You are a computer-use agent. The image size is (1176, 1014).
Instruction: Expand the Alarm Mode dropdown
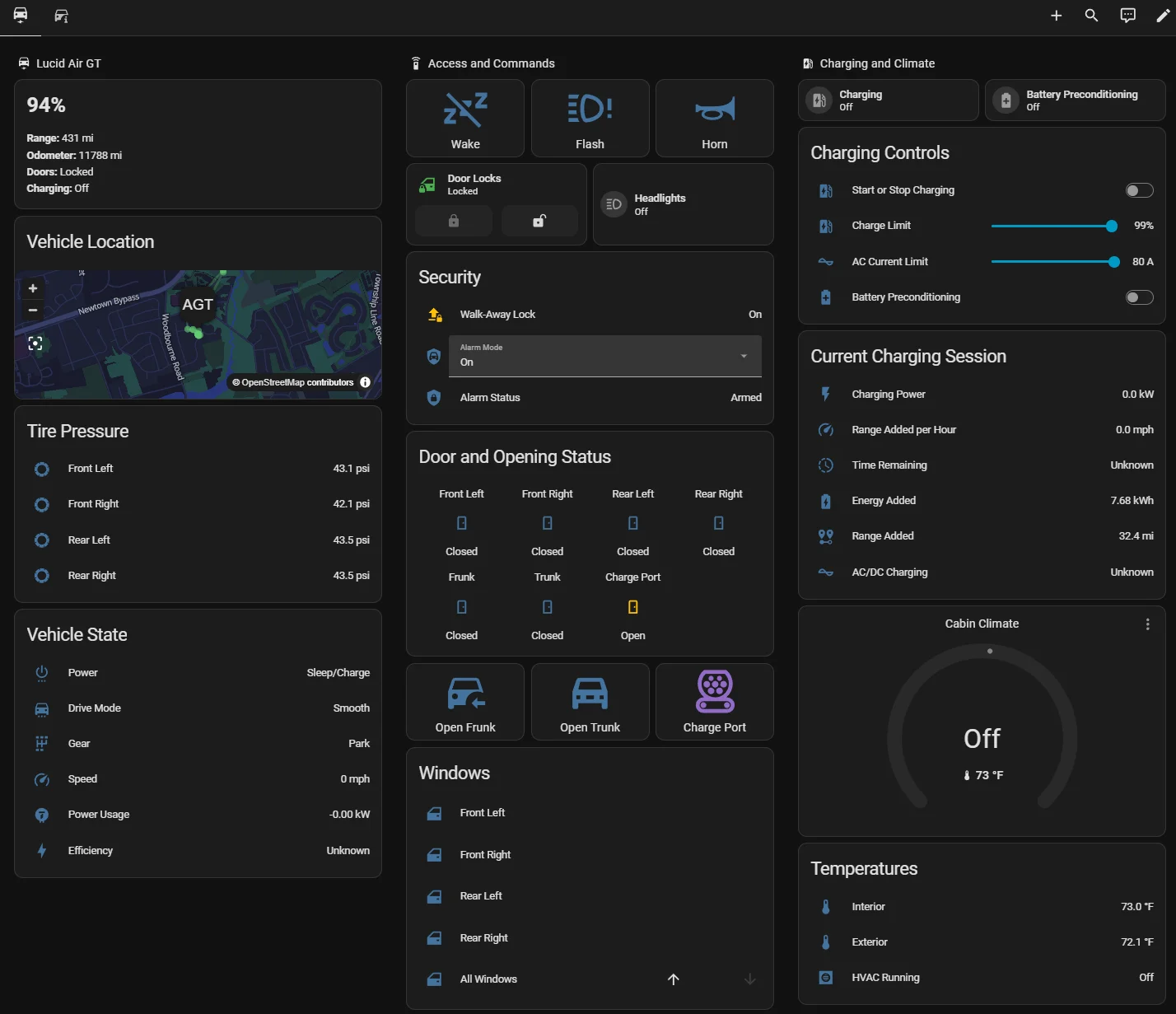click(604, 356)
